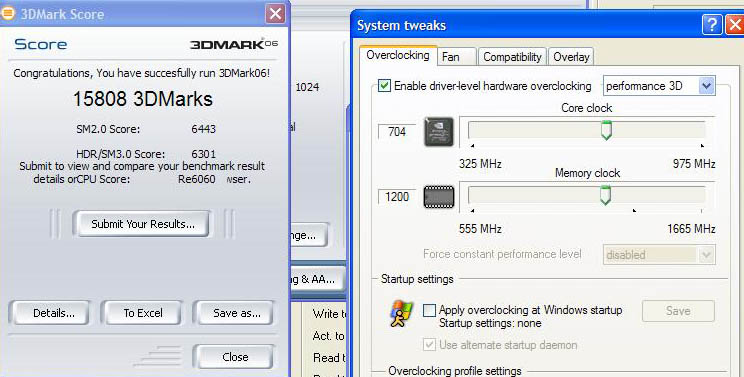The height and width of the screenshot is (377, 744).
Task: Click the 975 MHz core maximum label
Action: click(694, 164)
